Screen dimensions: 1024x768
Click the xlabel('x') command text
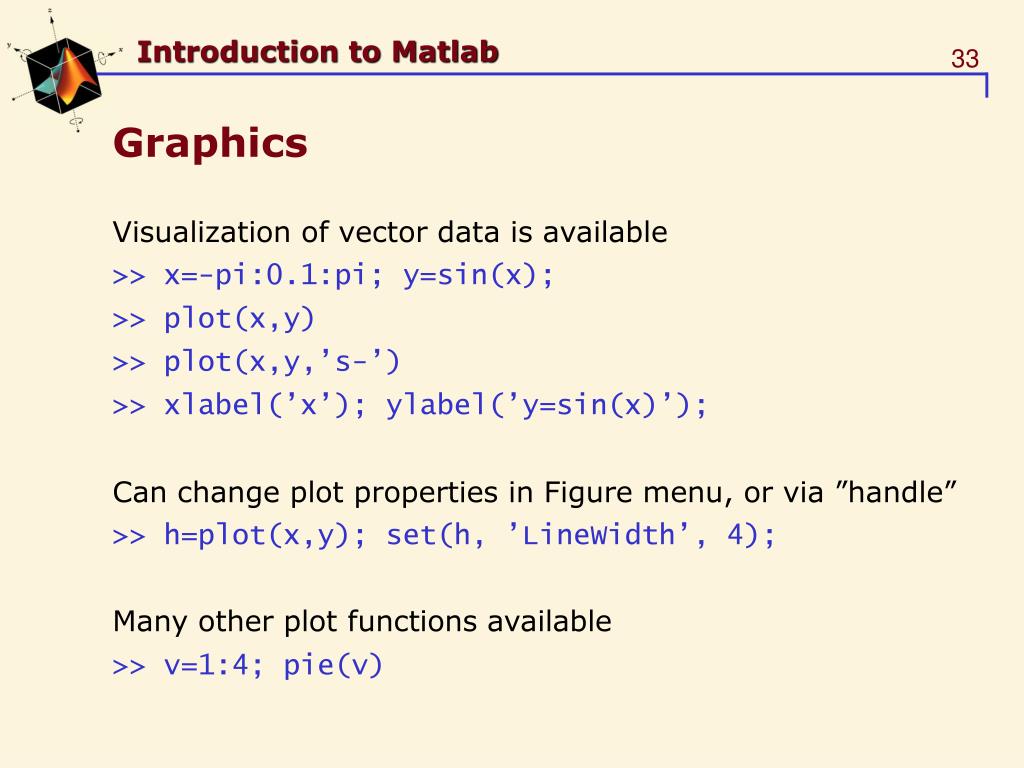[x=265, y=405]
